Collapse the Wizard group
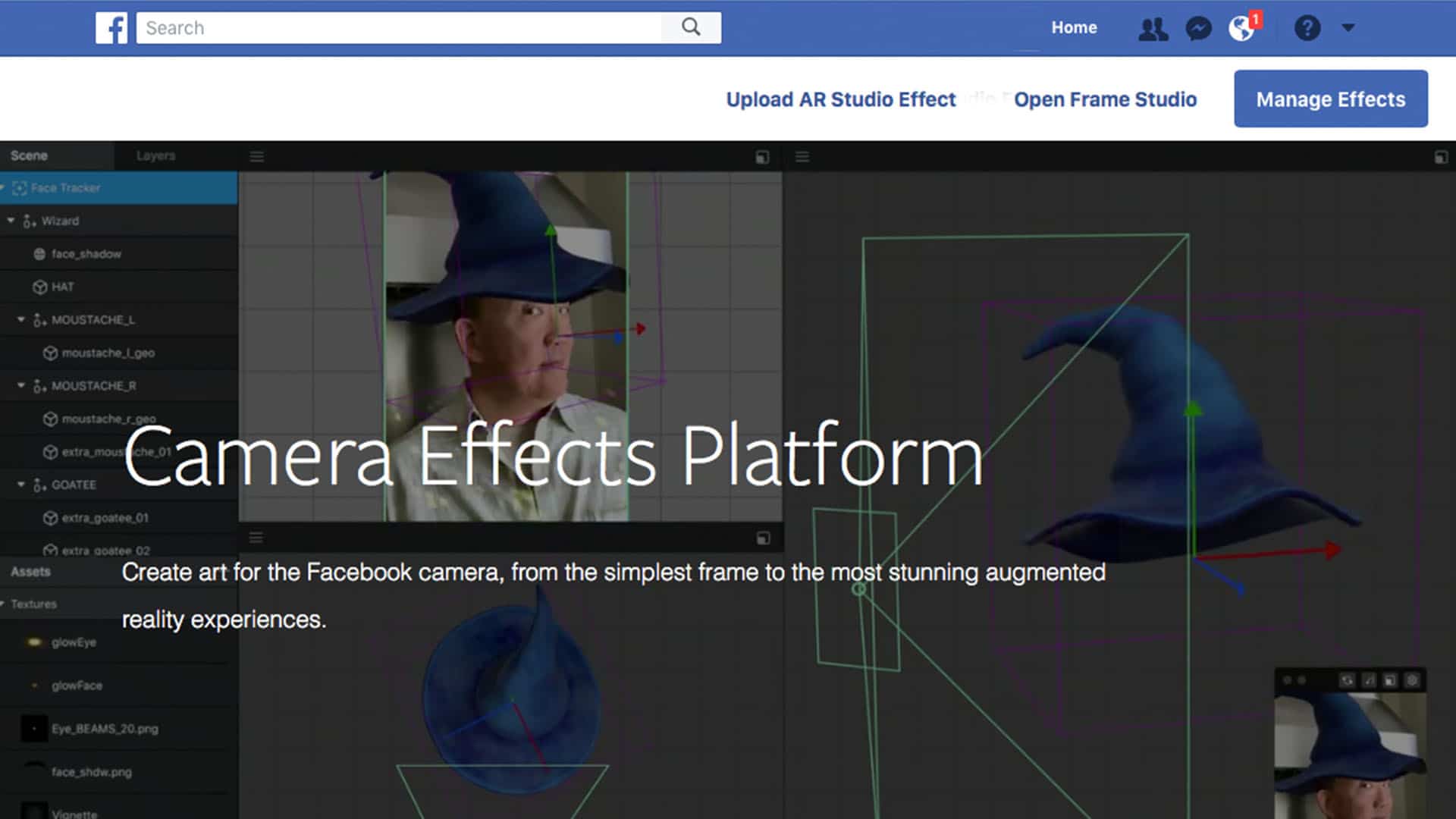Viewport: 1456px width, 819px height. [x=11, y=221]
